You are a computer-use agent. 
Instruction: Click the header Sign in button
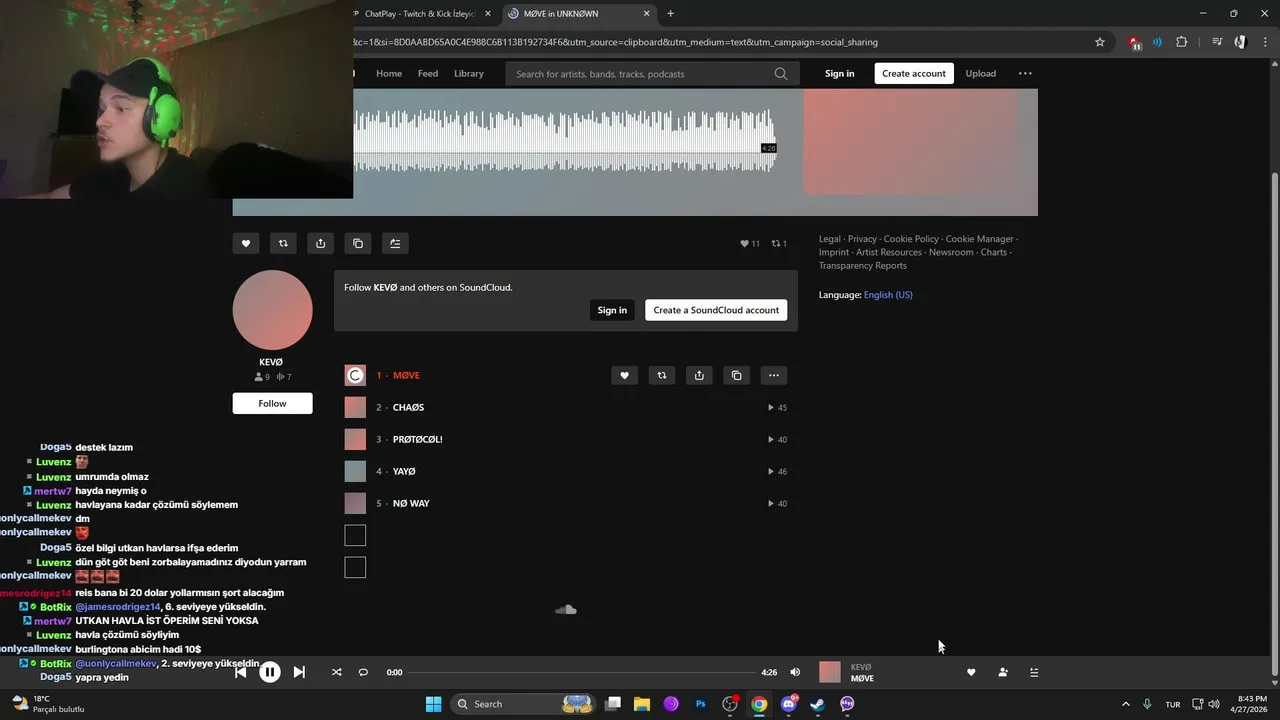(x=840, y=73)
